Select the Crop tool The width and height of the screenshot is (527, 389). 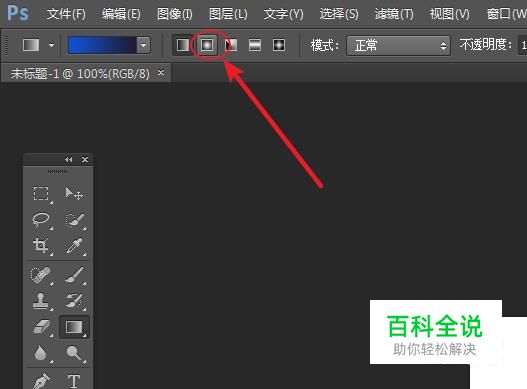point(41,245)
